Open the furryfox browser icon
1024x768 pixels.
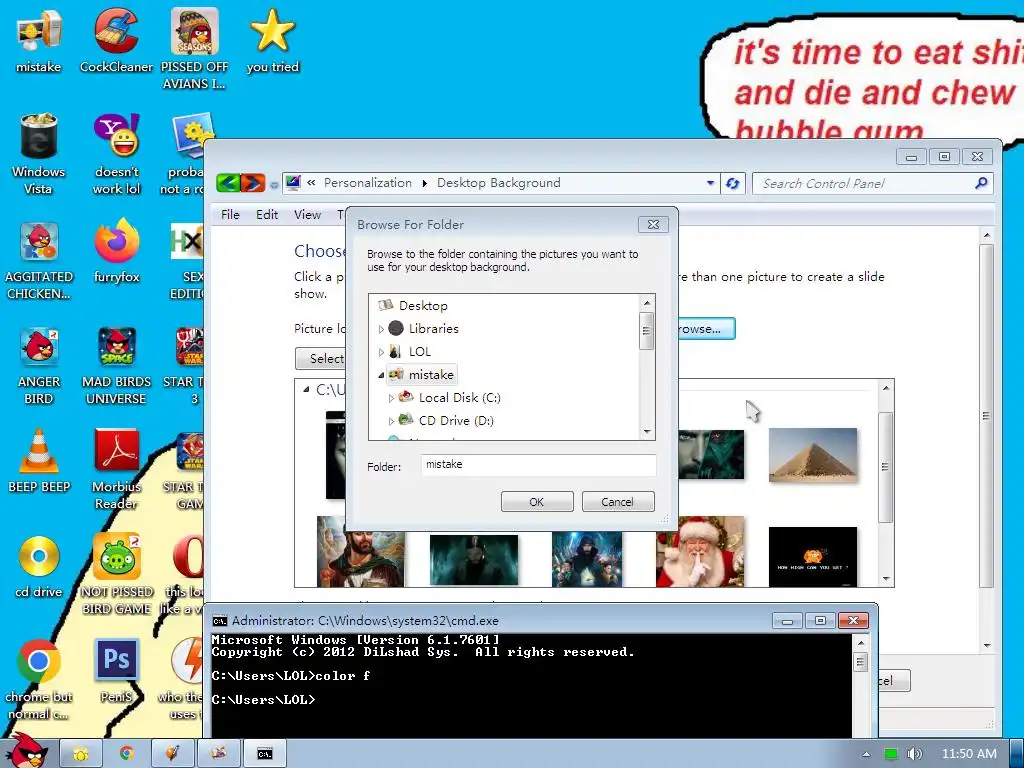point(116,251)
